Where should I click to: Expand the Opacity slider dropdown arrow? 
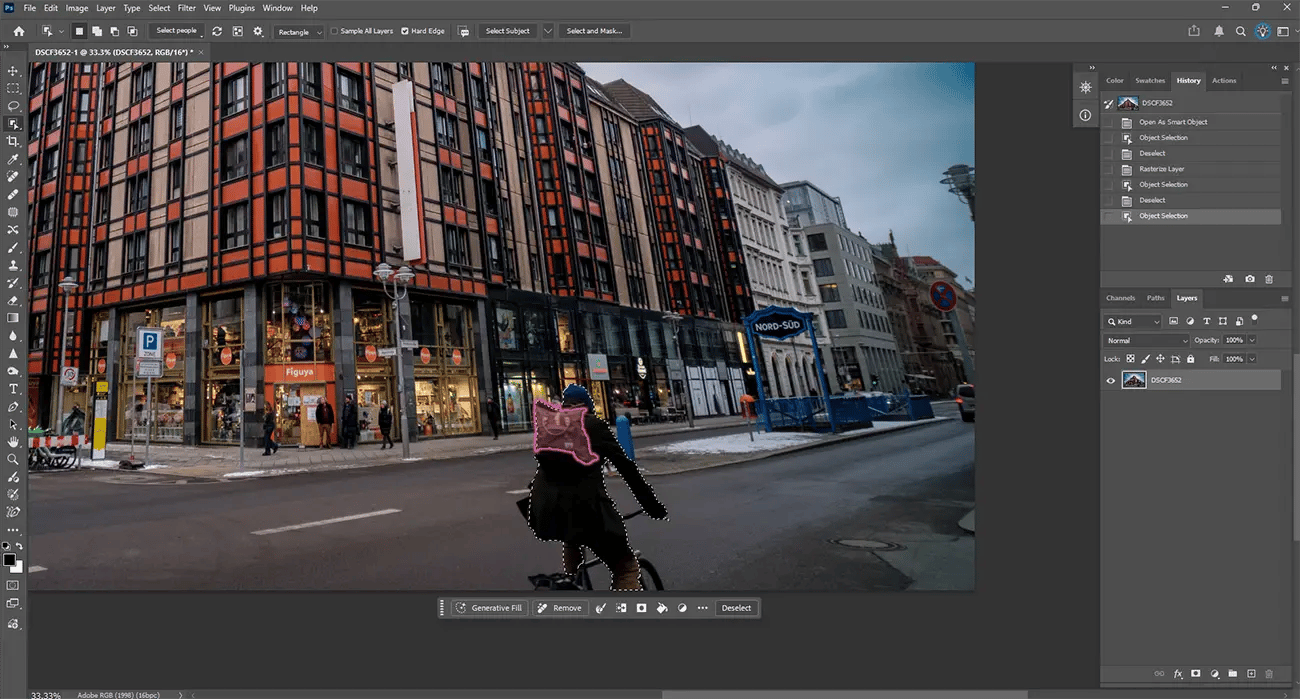click(x=1252, y=341)
